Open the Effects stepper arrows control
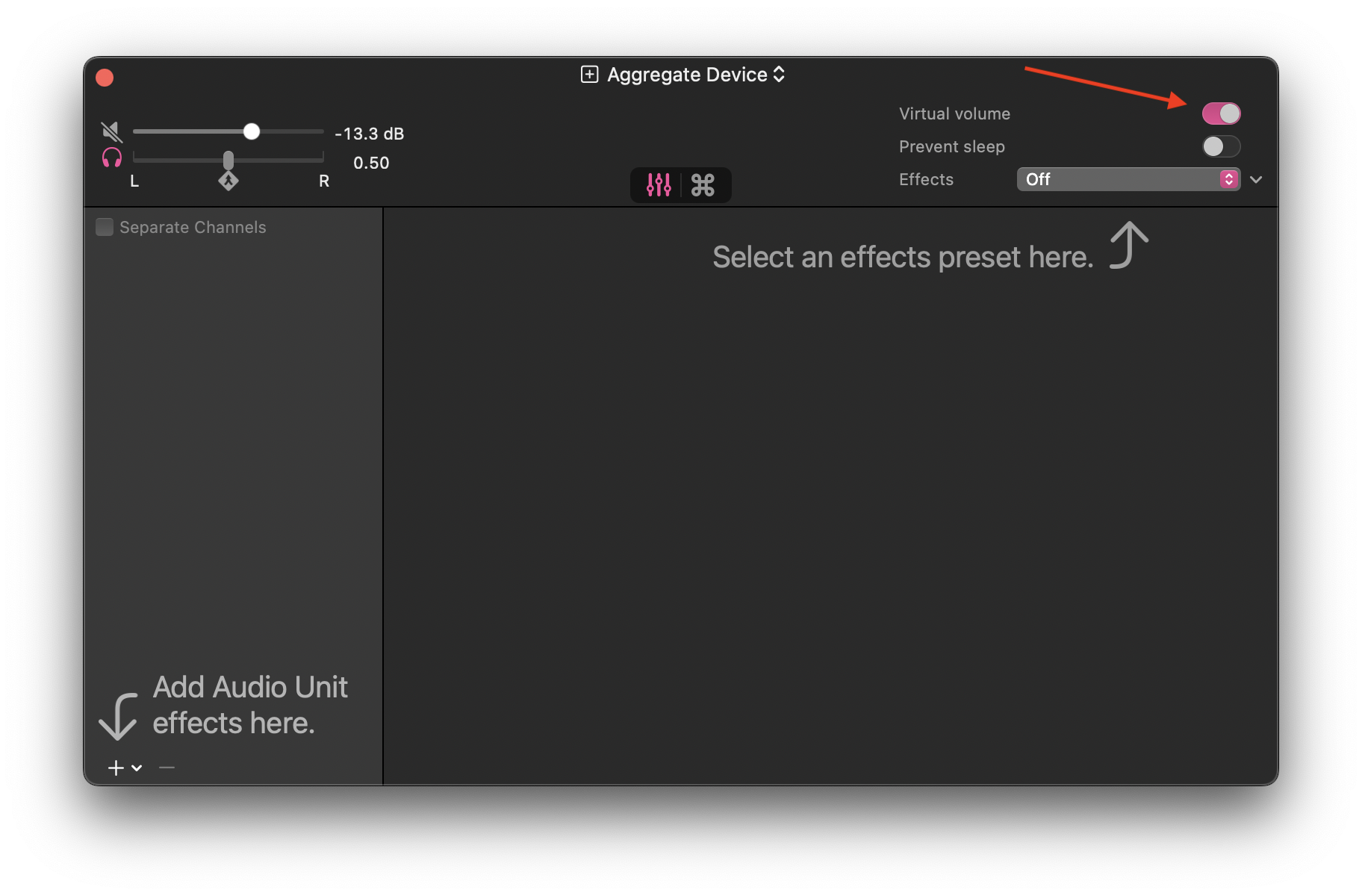Image resolution: width=1362 pixels, height=896 pixels. click(x=1228, y=179)
